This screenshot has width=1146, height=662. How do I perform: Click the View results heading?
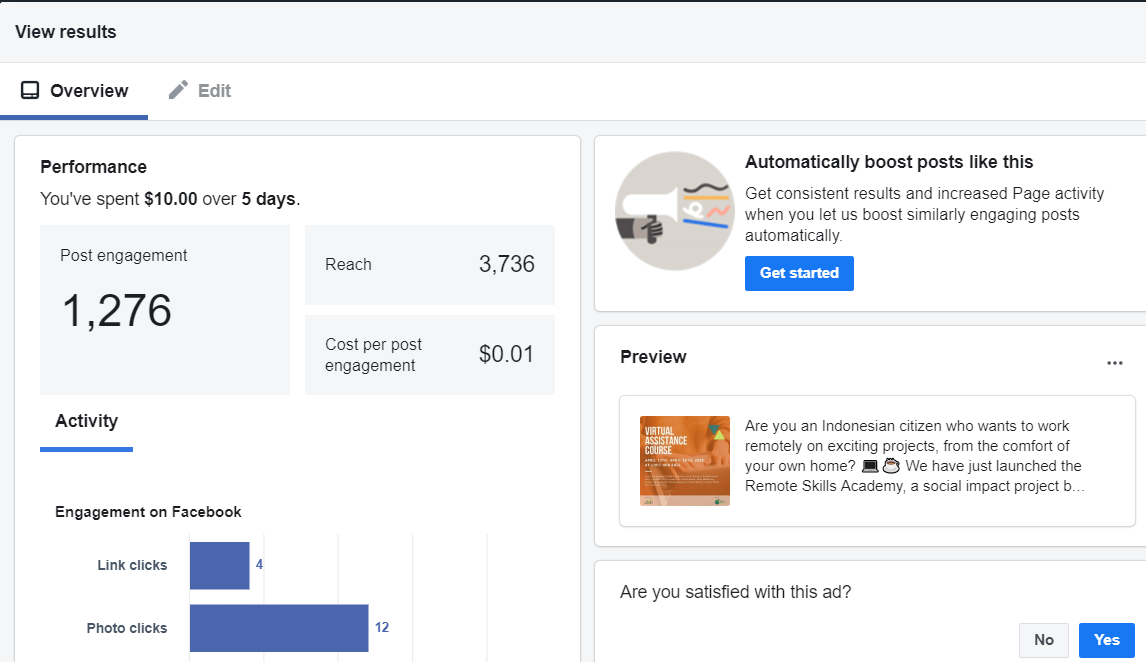[66, 32]
